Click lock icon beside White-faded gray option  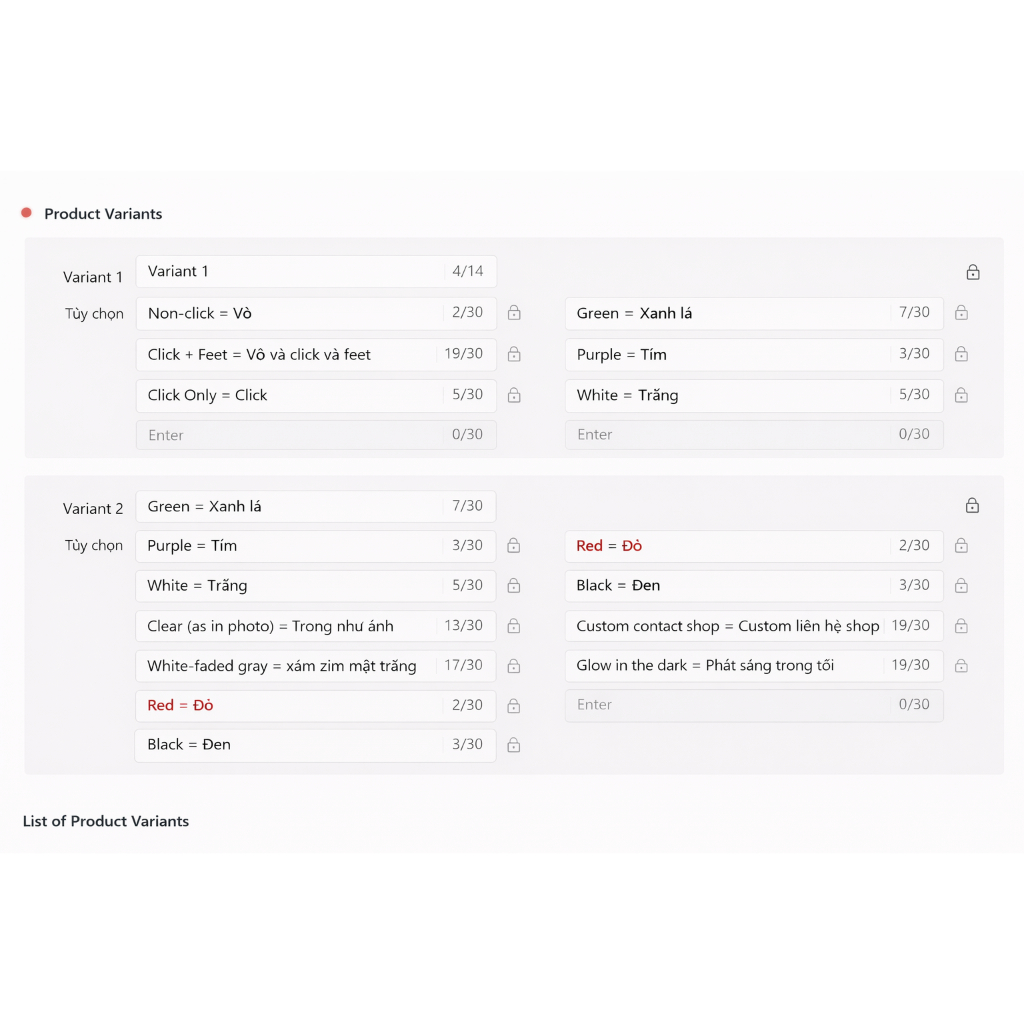pyautogui.click(x=514, y=665)
